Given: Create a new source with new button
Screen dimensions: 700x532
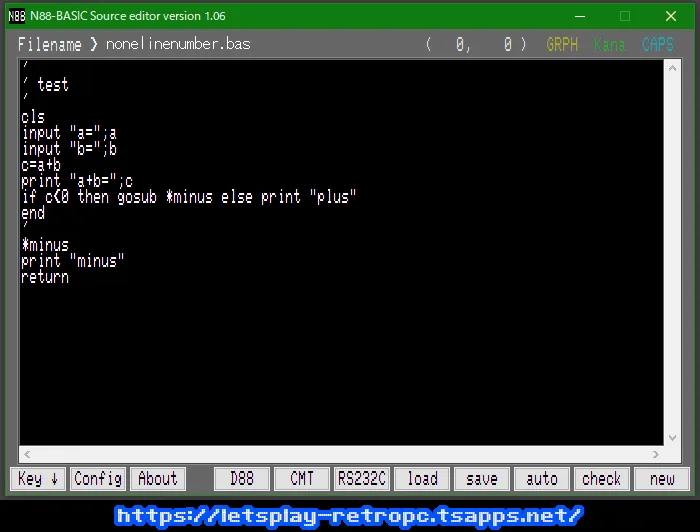Looking at the screenshot, I should 662,479.
